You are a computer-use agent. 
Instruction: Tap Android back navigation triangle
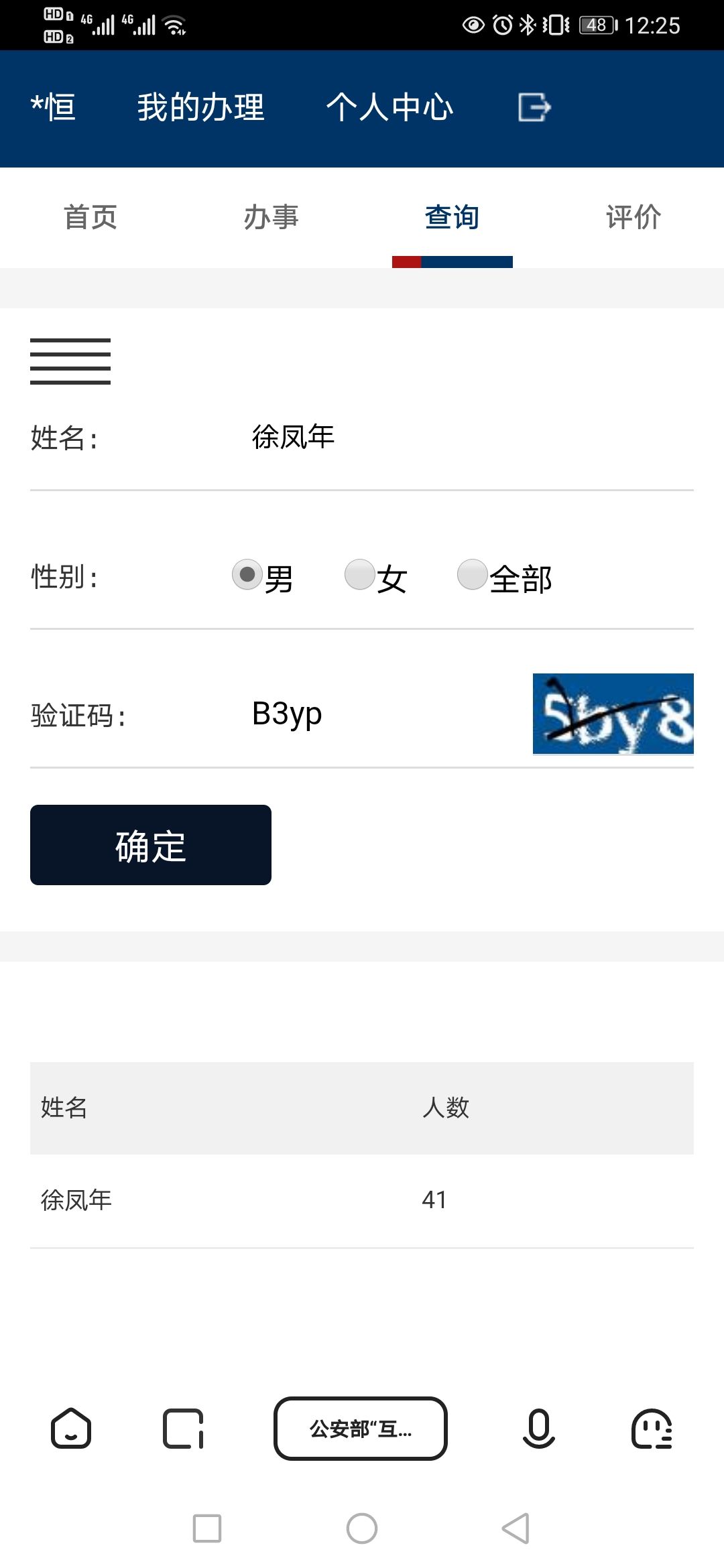516,1528
